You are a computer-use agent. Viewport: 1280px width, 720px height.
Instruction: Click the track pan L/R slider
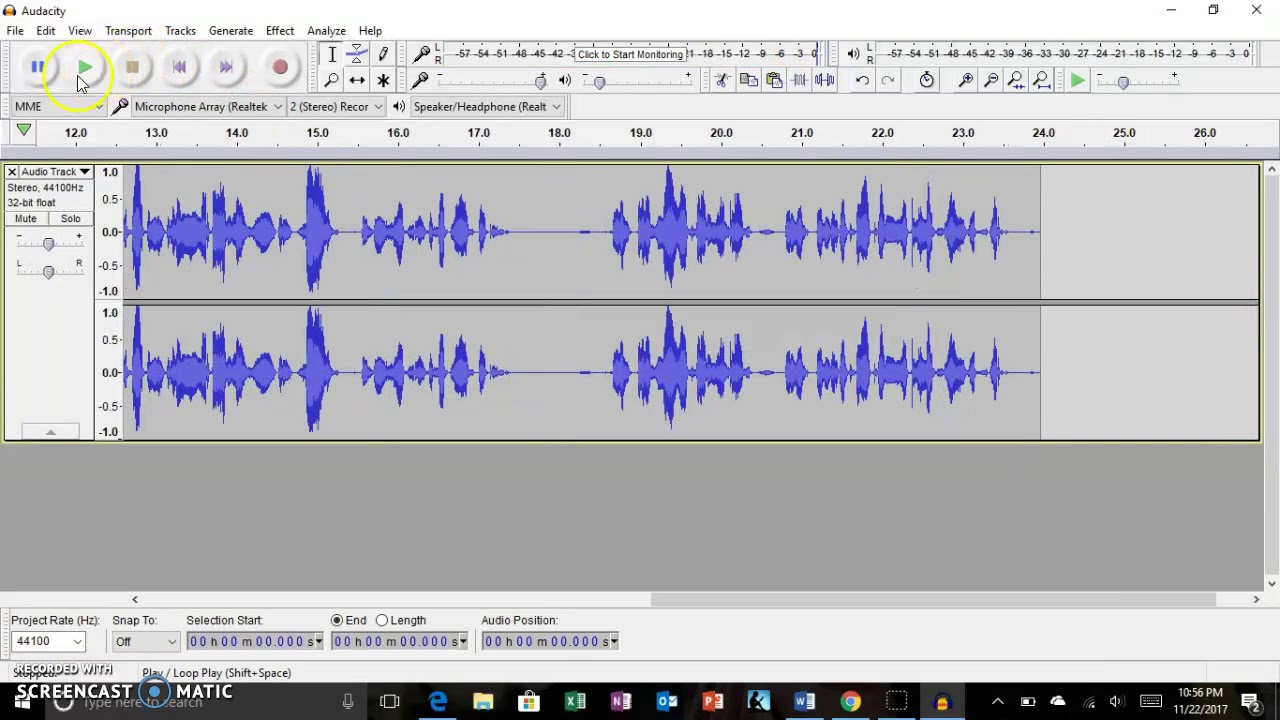click(x=48, y=272)
